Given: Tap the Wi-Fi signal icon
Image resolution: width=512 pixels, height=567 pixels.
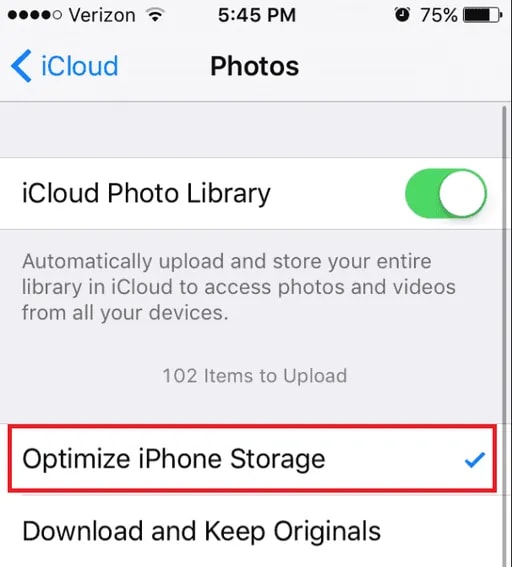Looking at the screenshot, I should [155, 15].
